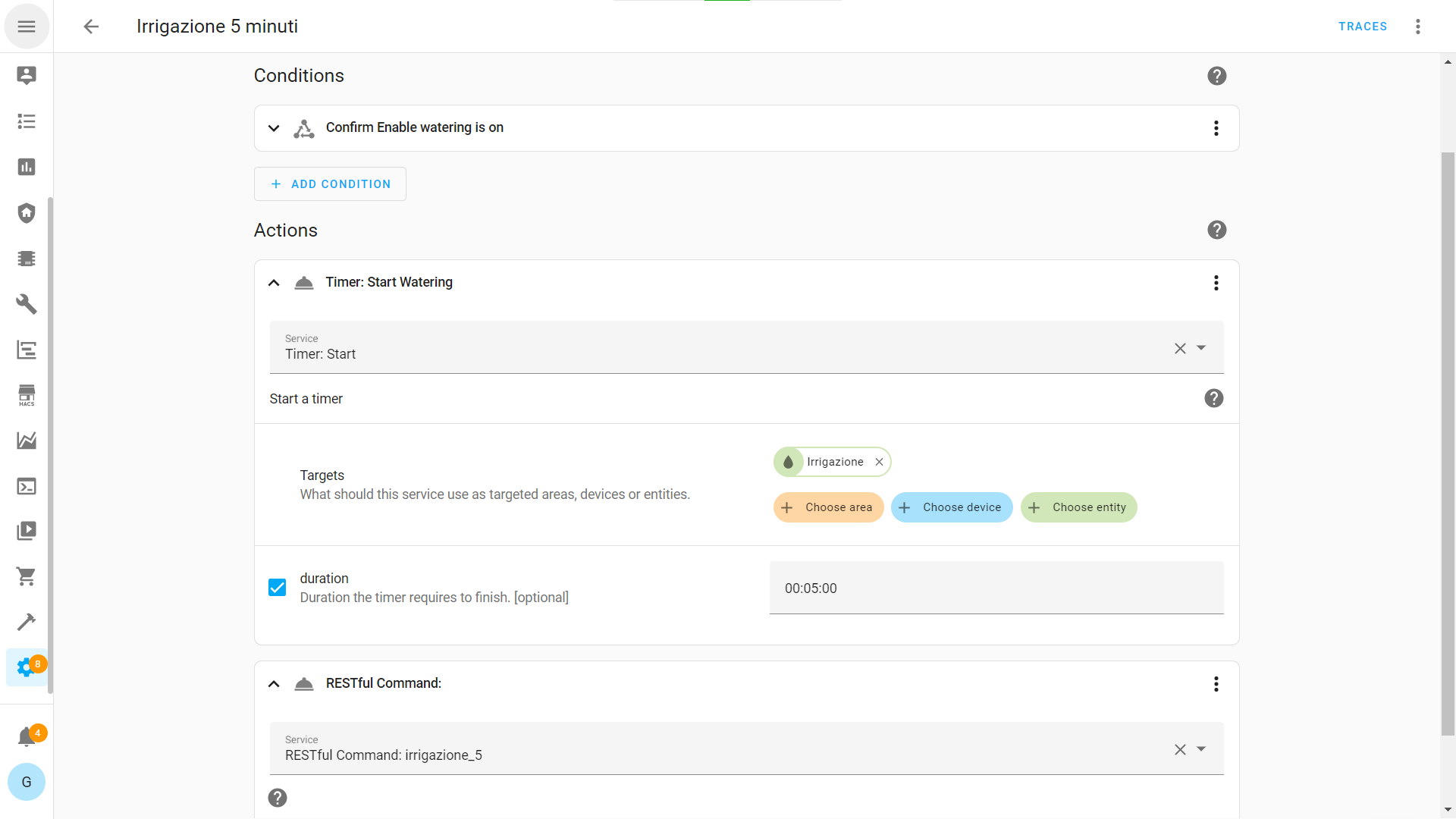Click the ADD CONDITION button

tap(330, 184)
